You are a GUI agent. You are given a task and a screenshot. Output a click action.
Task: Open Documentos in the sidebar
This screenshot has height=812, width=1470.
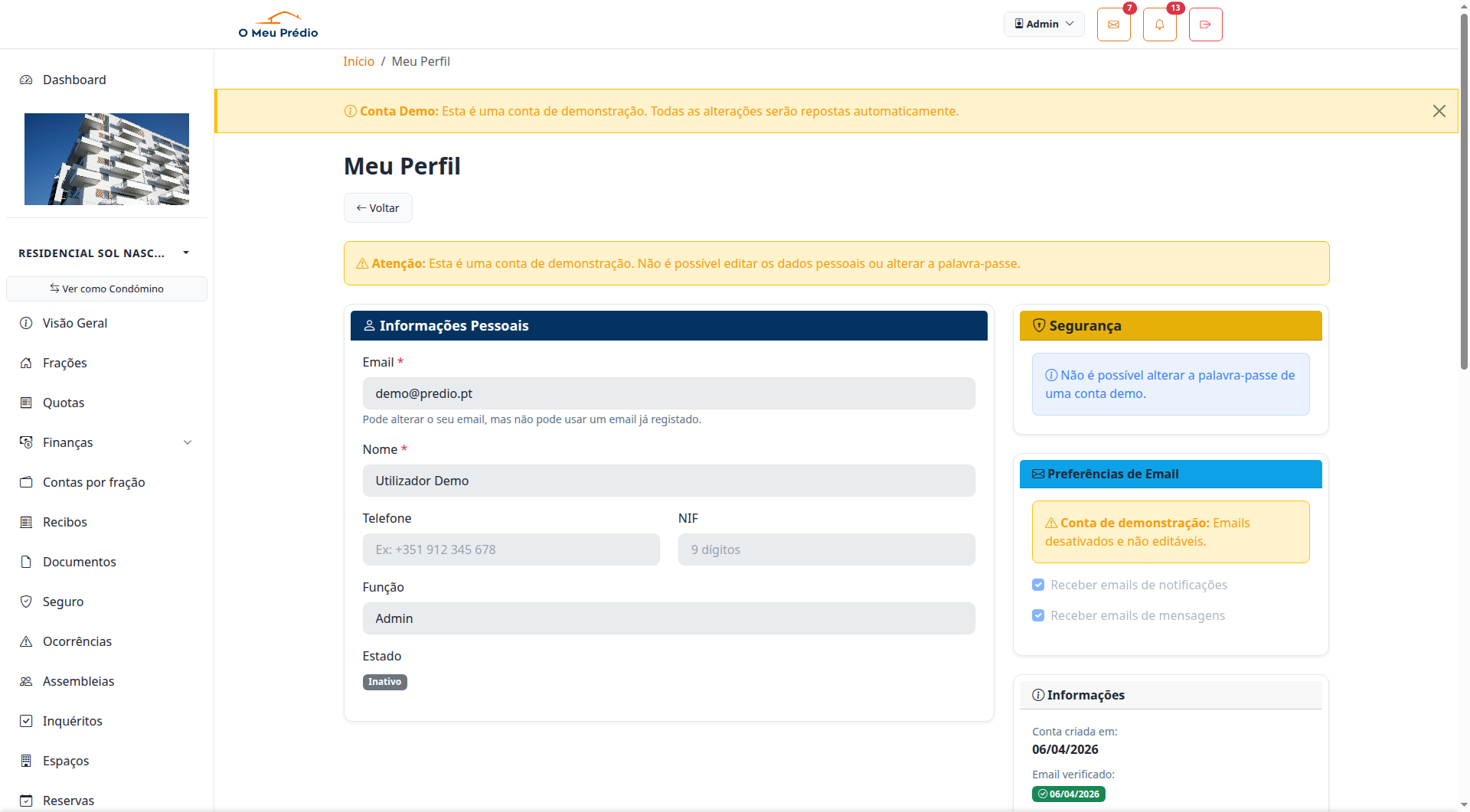click(79, 562)
